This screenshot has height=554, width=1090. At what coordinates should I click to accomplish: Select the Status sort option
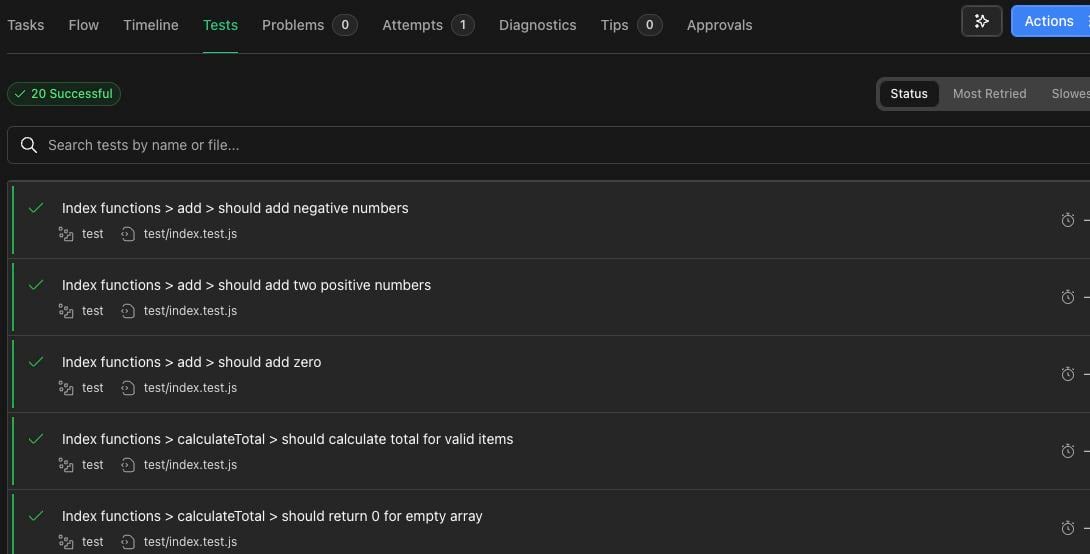909,94
